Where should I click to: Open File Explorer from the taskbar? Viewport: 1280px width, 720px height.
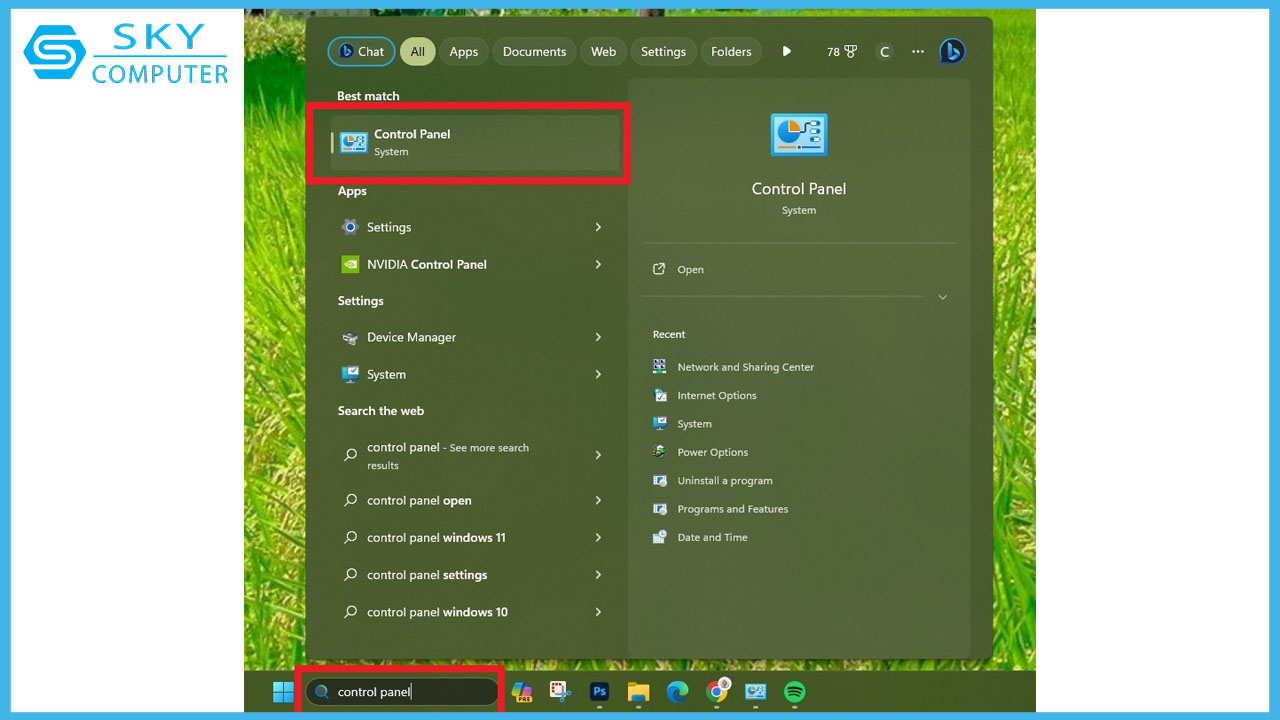click(x=638, y=692)
